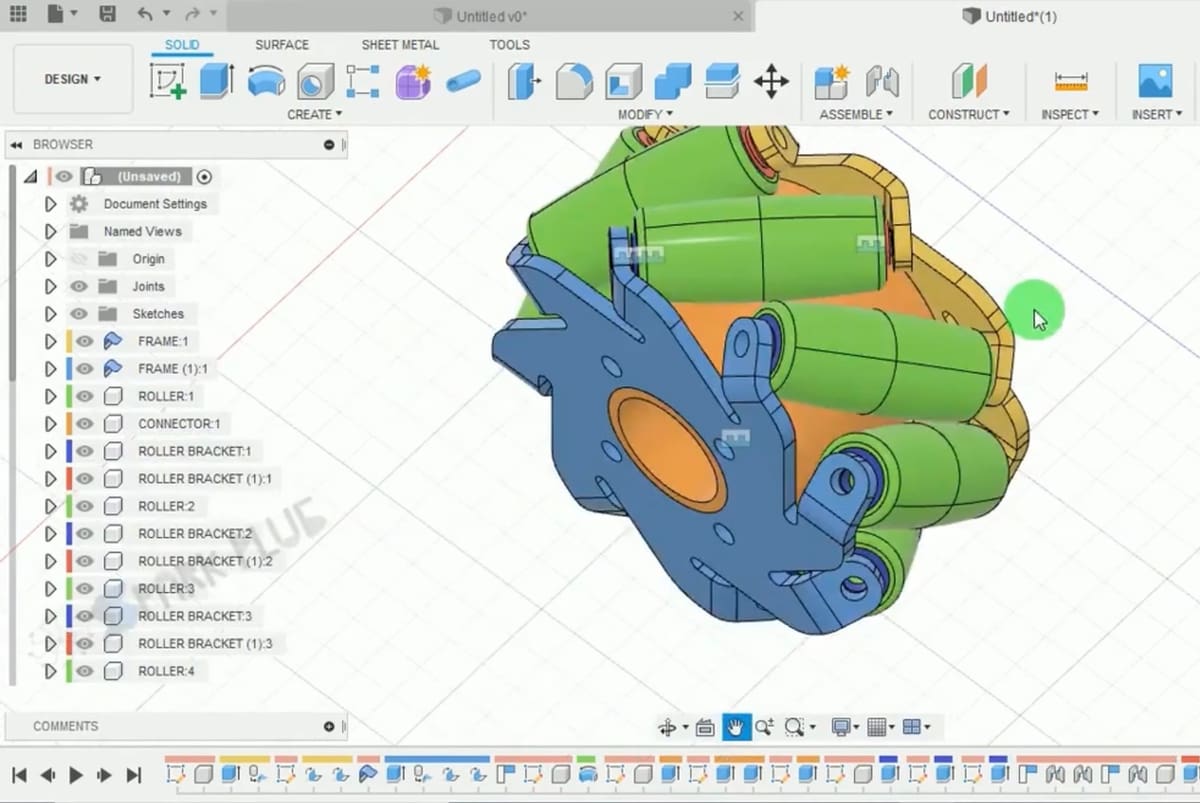Expand the ROLLER:2 node
Screen dimensions: 1200x803
point(51,506)
